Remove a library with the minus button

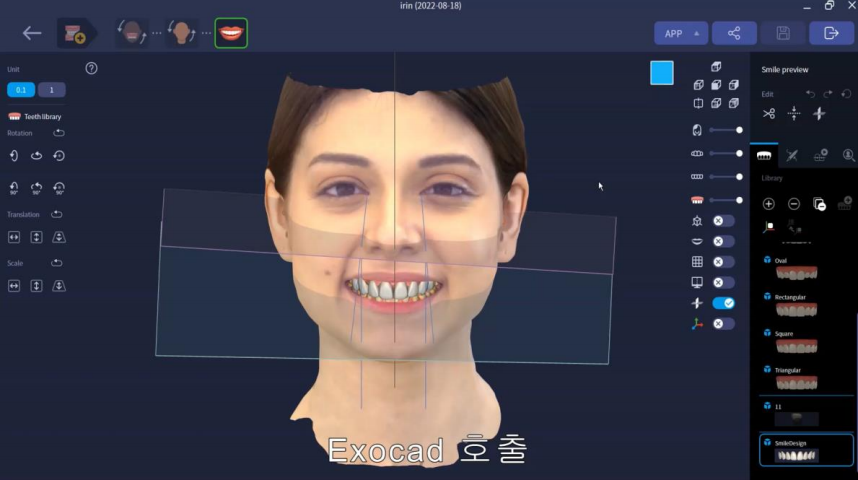click(x=794, y=204)
